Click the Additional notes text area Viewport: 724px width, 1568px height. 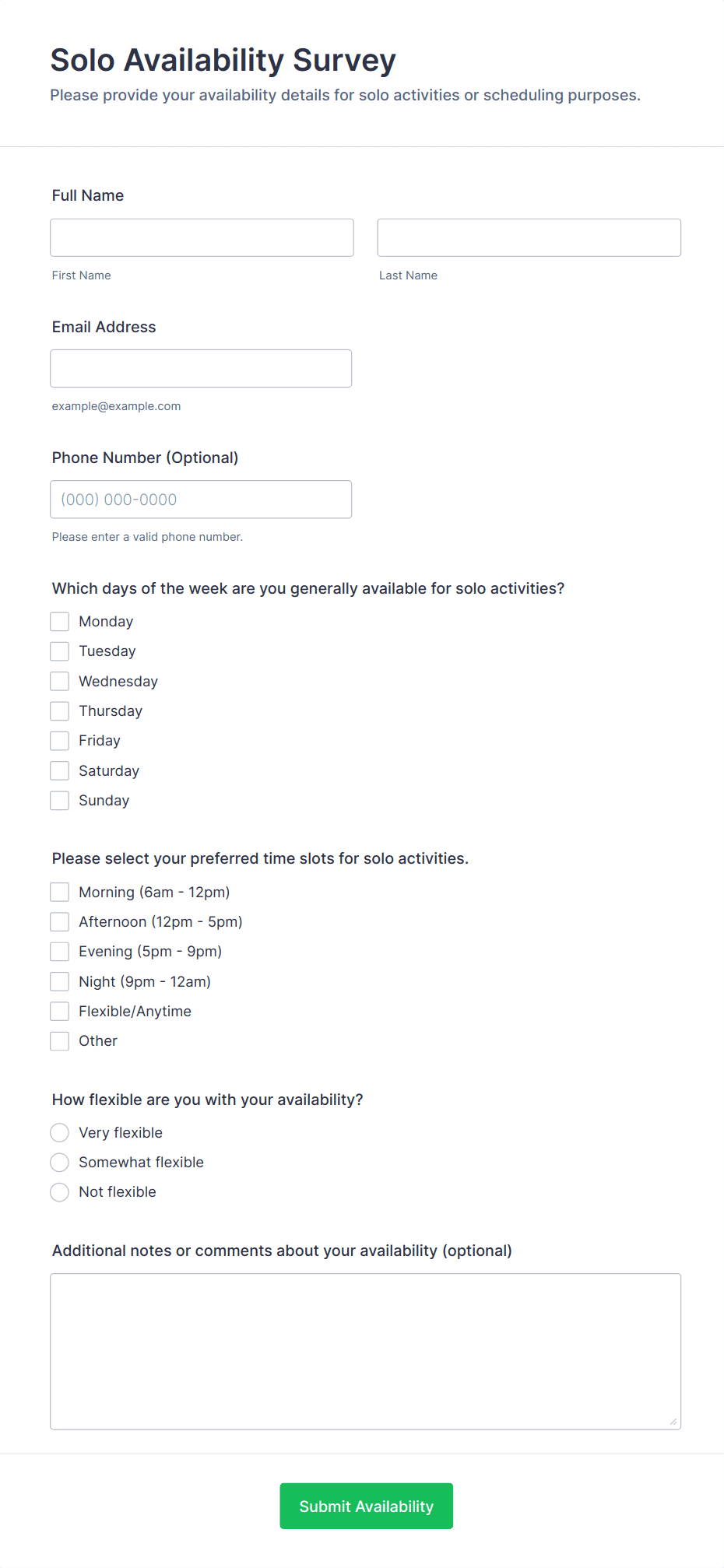[365, 1351]
